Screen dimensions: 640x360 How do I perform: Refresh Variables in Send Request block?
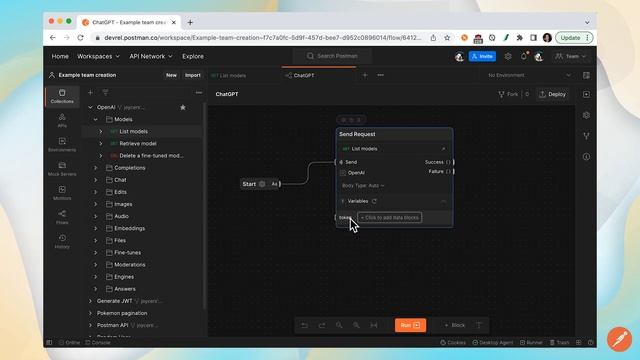[374, 201]
